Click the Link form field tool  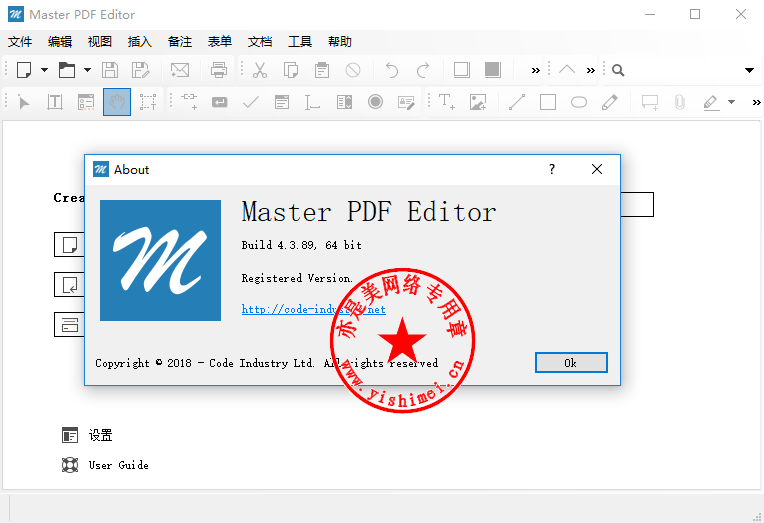[x=189, y=101]
